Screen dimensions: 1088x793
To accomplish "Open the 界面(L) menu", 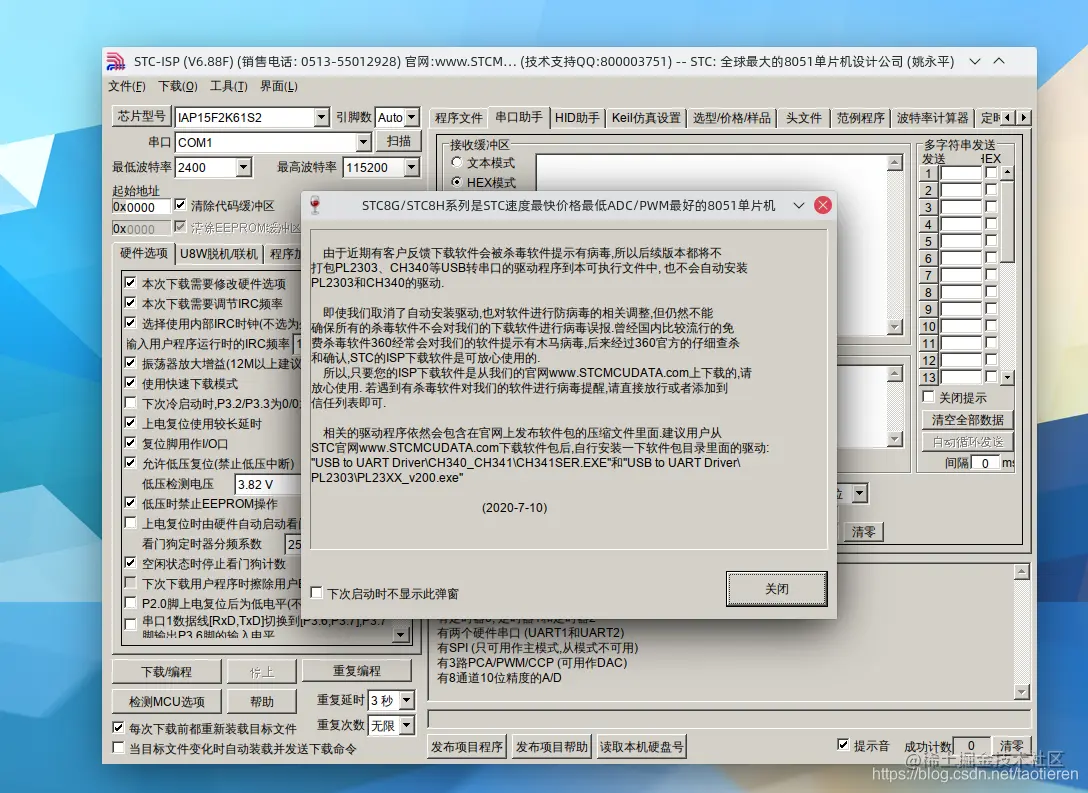I will [x=279, y=86].
